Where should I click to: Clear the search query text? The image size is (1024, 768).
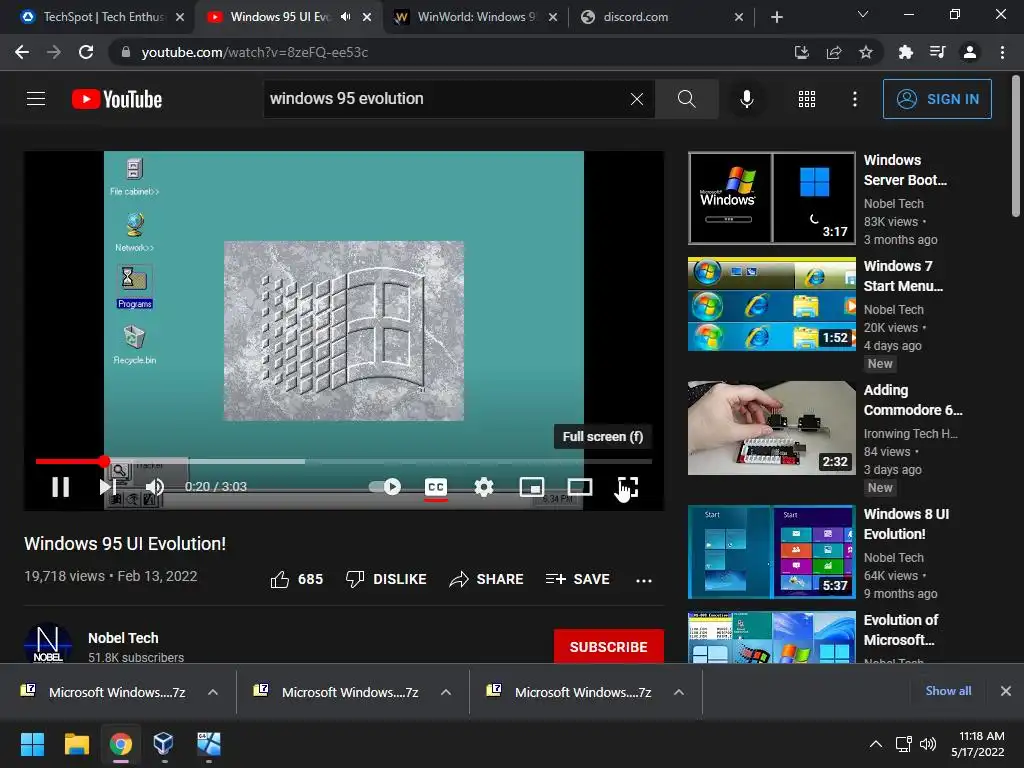click(x=637, y=99)
